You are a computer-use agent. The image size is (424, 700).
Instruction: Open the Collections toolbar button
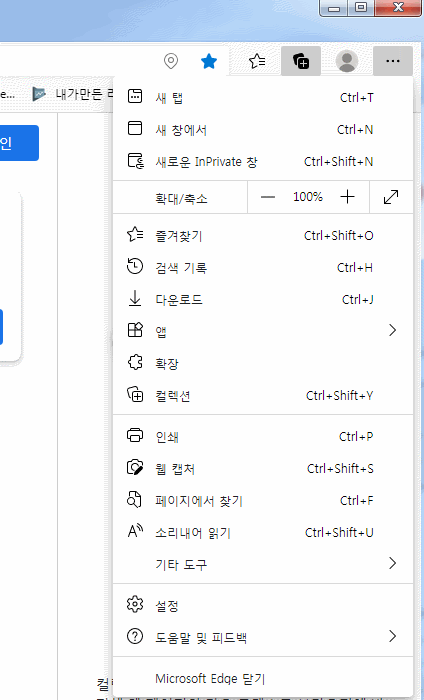point(301,61)
